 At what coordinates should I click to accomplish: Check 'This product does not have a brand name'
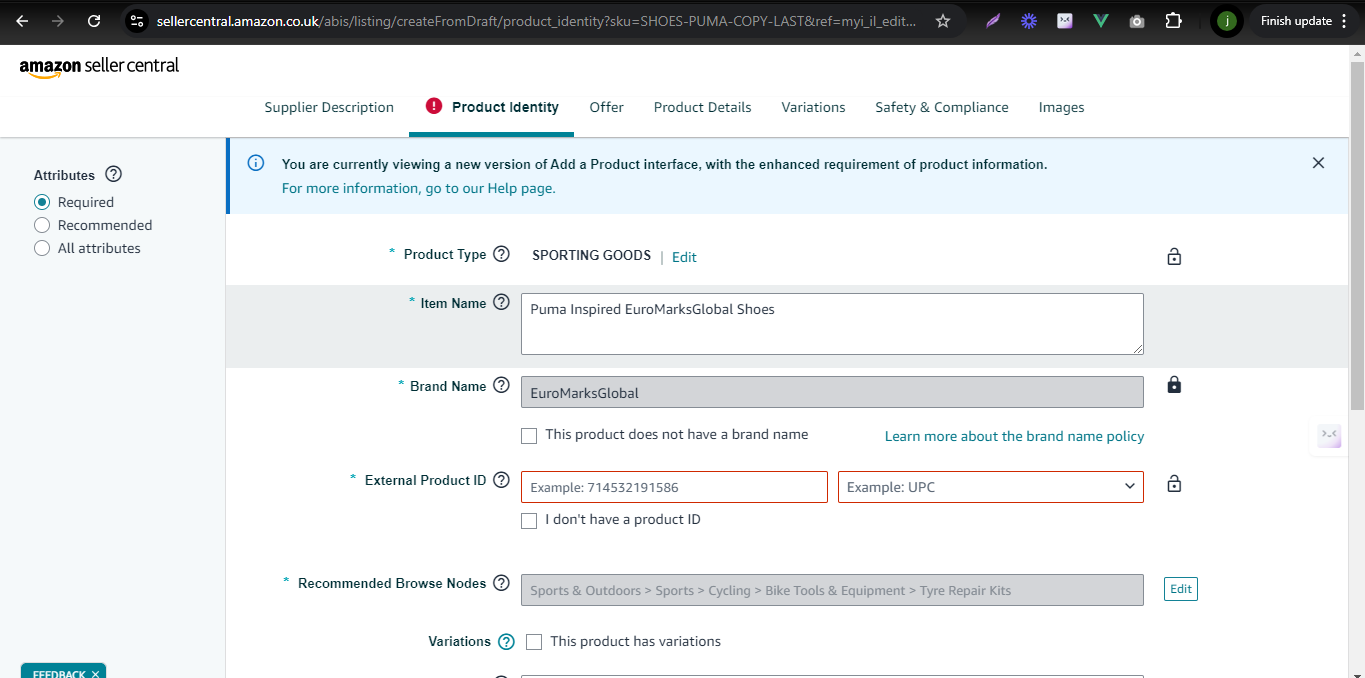pos(529,436)
